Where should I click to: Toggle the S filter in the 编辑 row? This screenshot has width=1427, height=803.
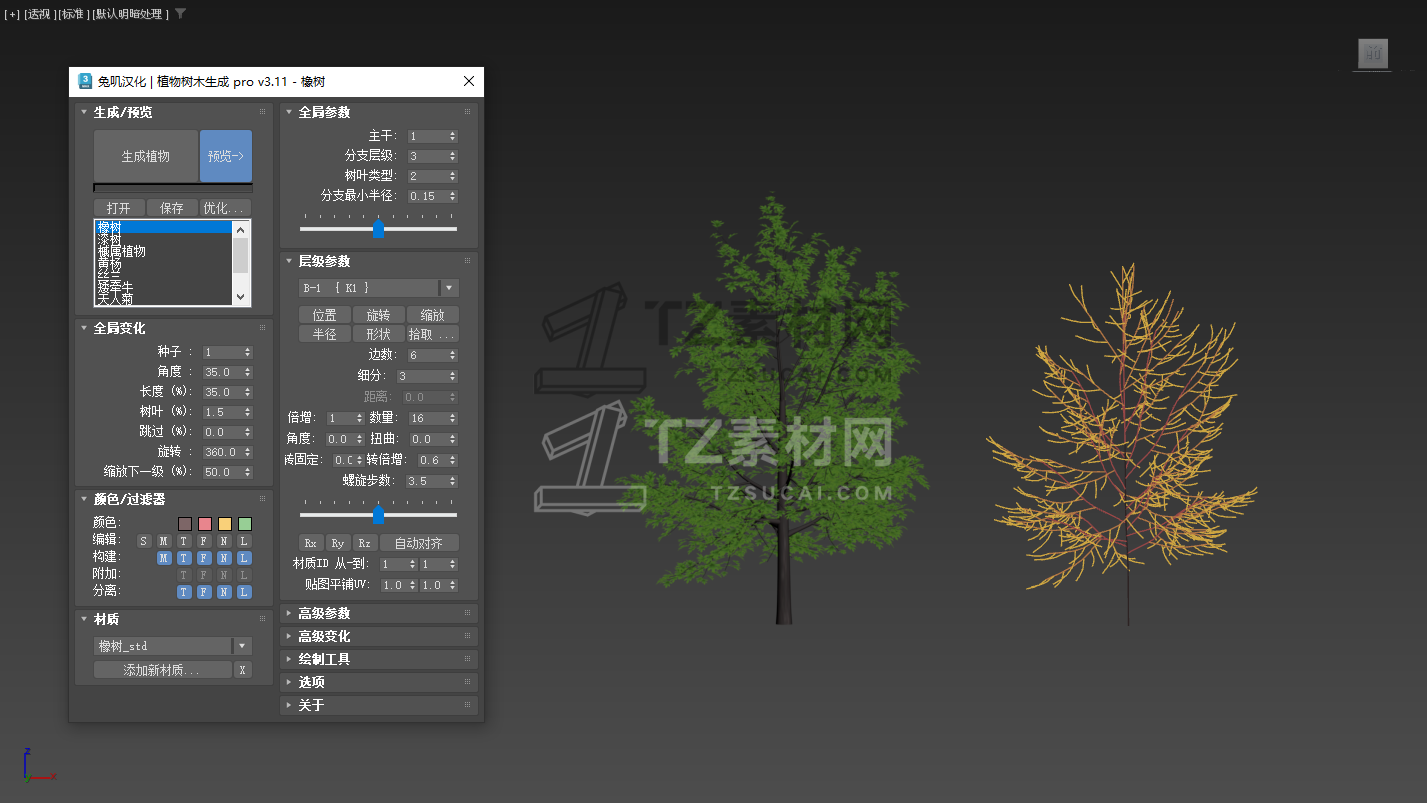144,541
